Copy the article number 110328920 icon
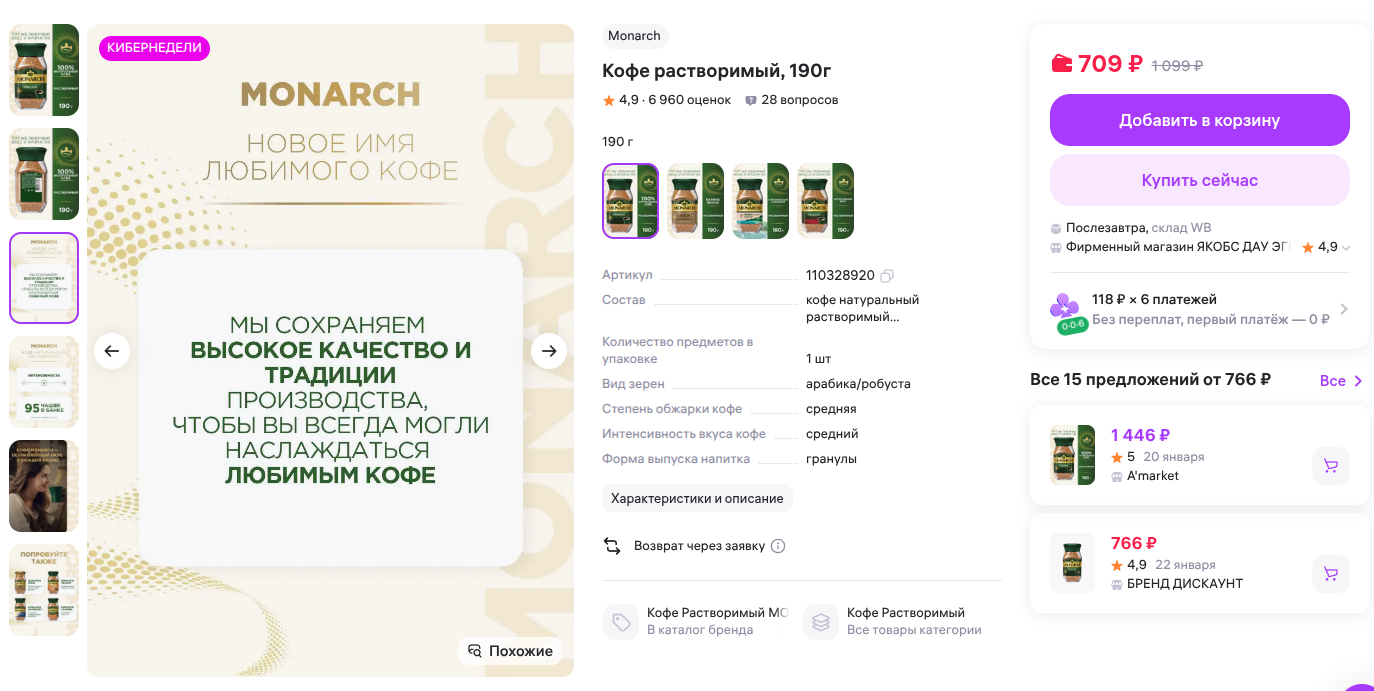1374x691 pixels. 887,275
